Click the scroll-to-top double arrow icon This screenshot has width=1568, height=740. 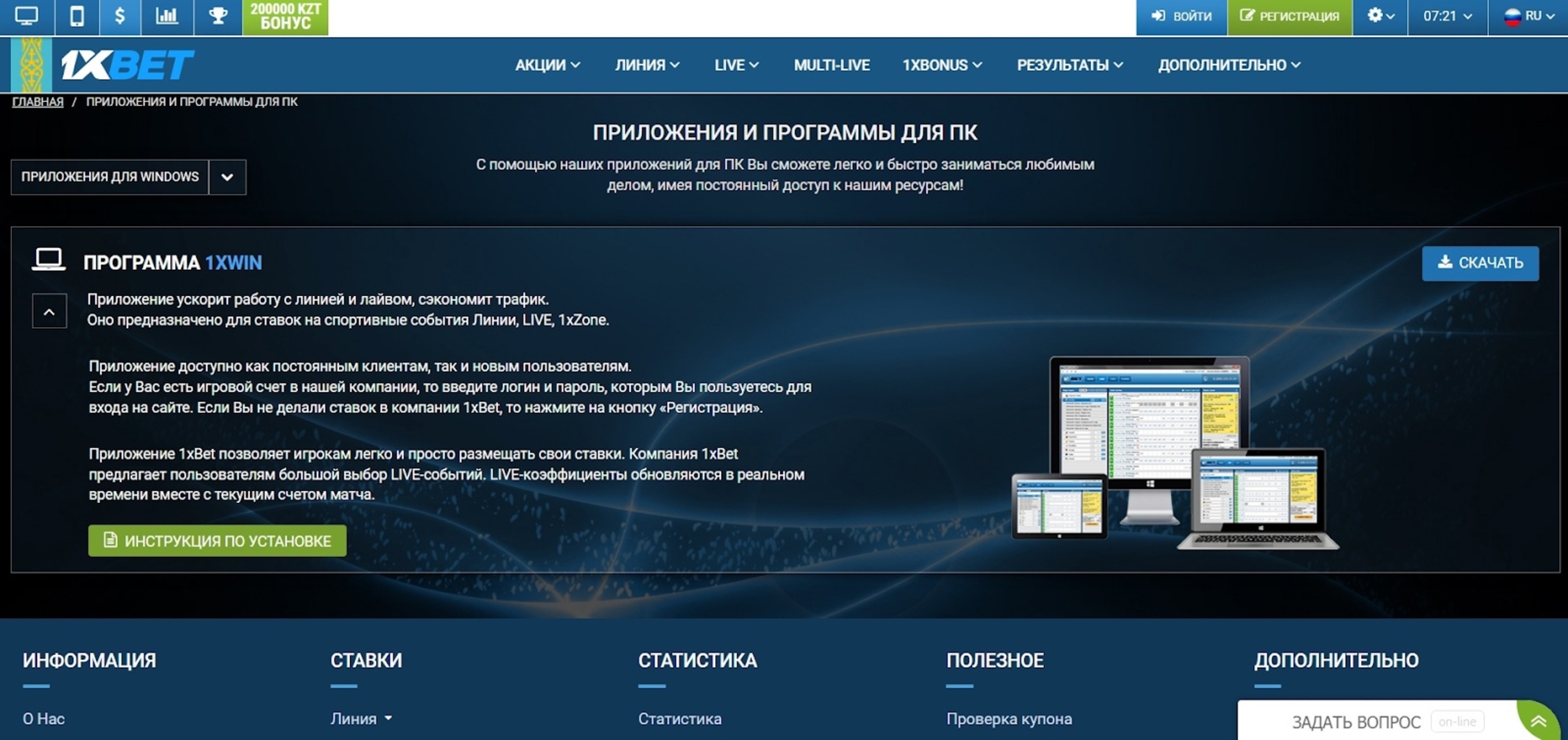[x=1539, y=721]
